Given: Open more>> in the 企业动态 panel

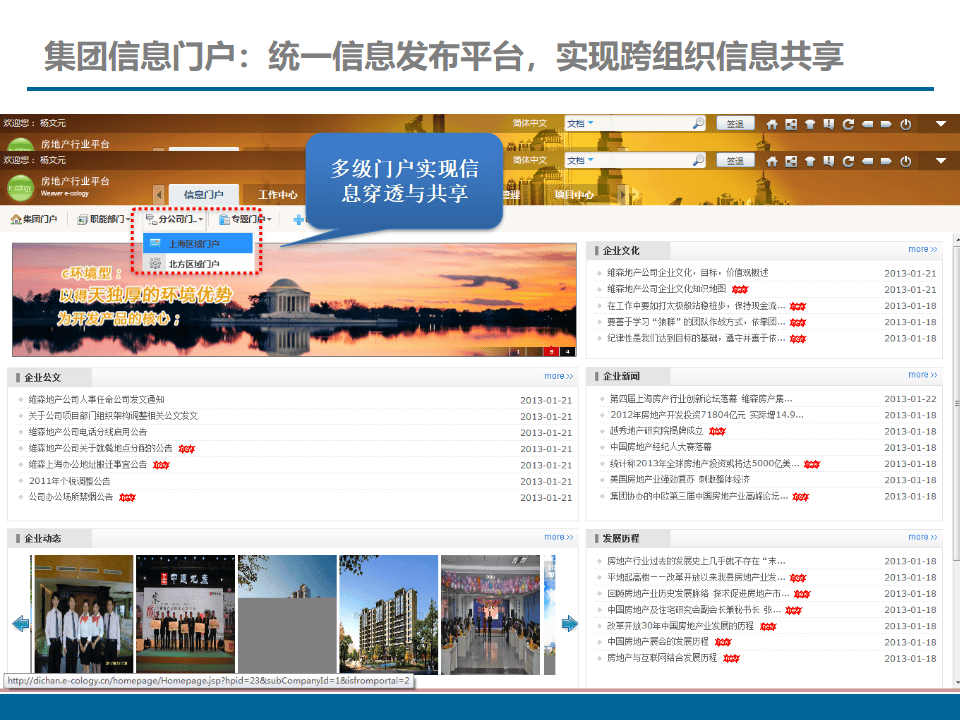Looking at the screenshot, I should (559, 538).
